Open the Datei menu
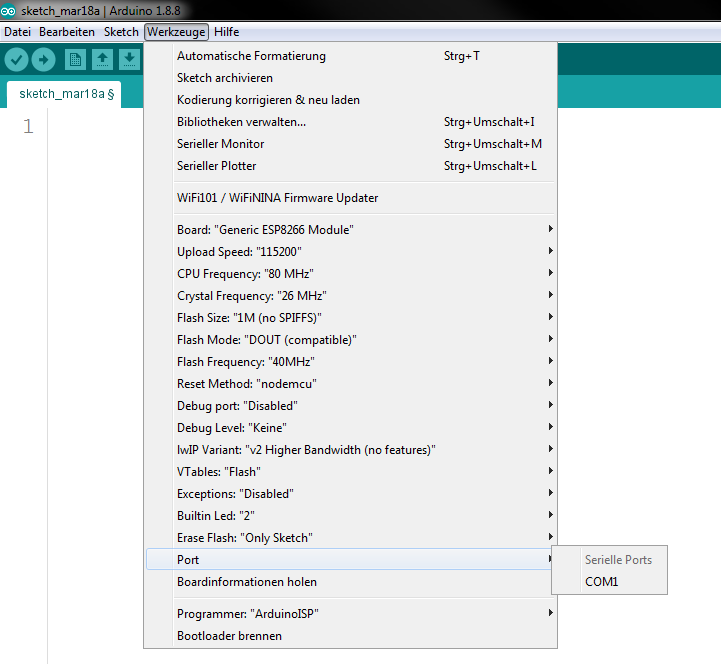The height and width of the screenshot is (664, 721). click(18, 32)
